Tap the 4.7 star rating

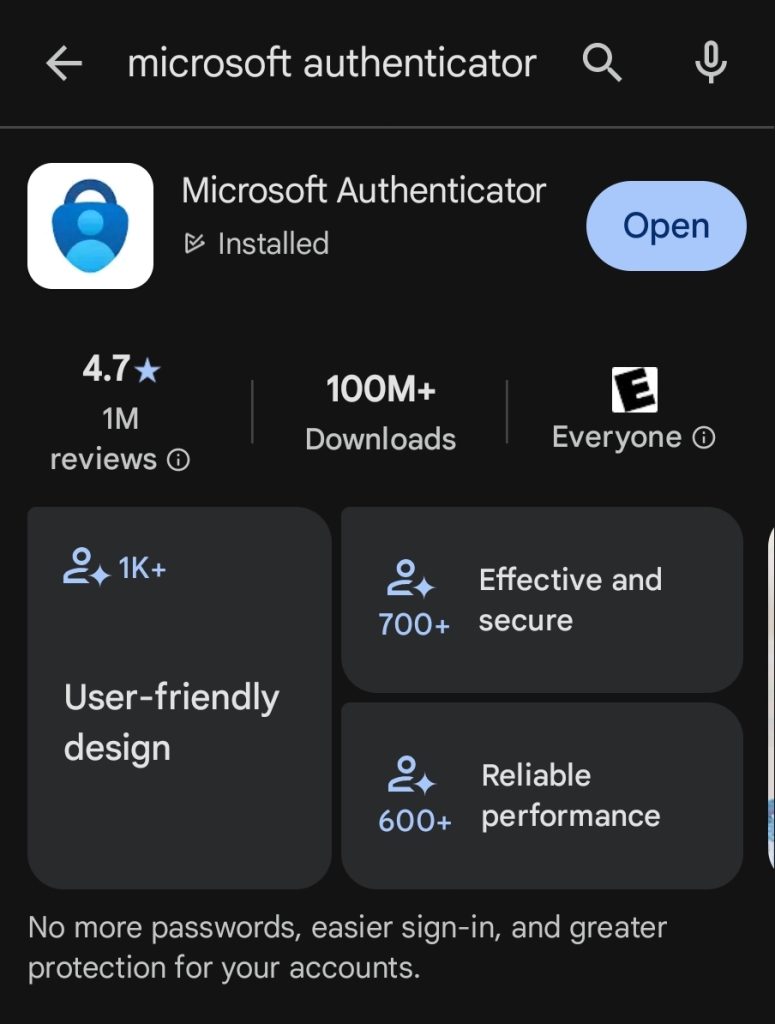120,370
